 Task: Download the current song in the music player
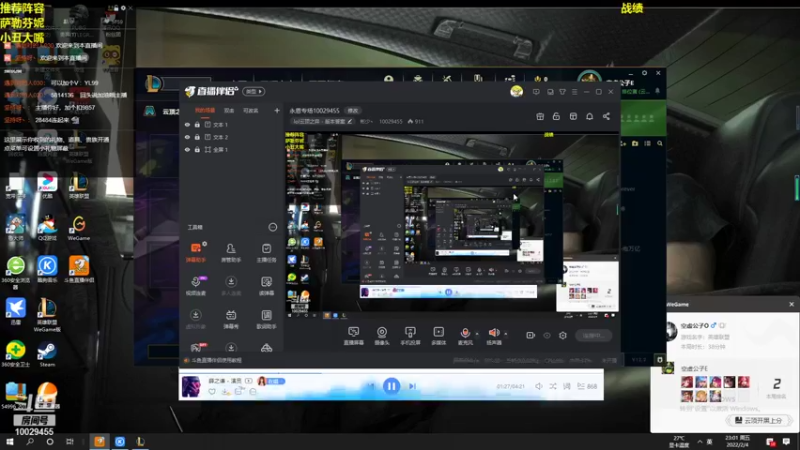coord(225,392)
